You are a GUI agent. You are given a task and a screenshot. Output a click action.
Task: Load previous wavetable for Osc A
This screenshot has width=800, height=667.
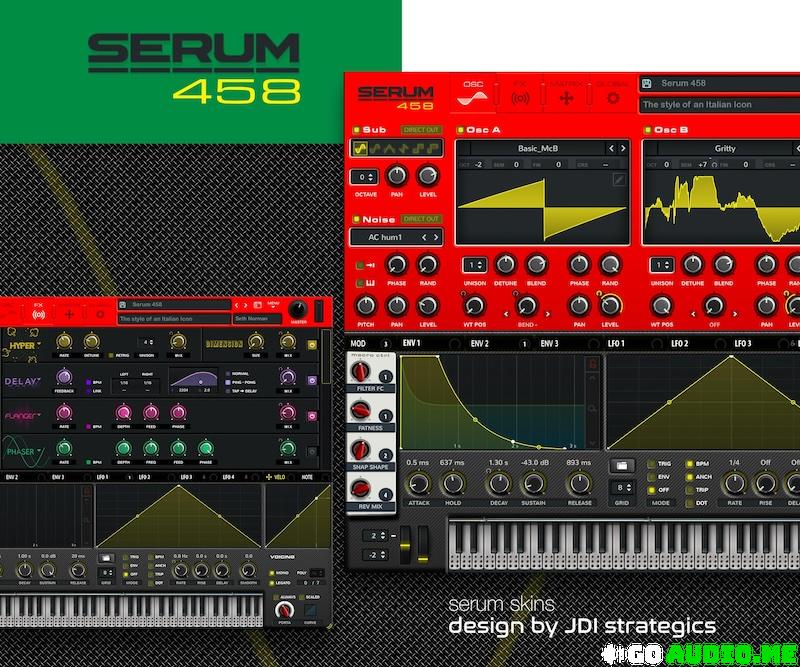click(x=611, y=149)
